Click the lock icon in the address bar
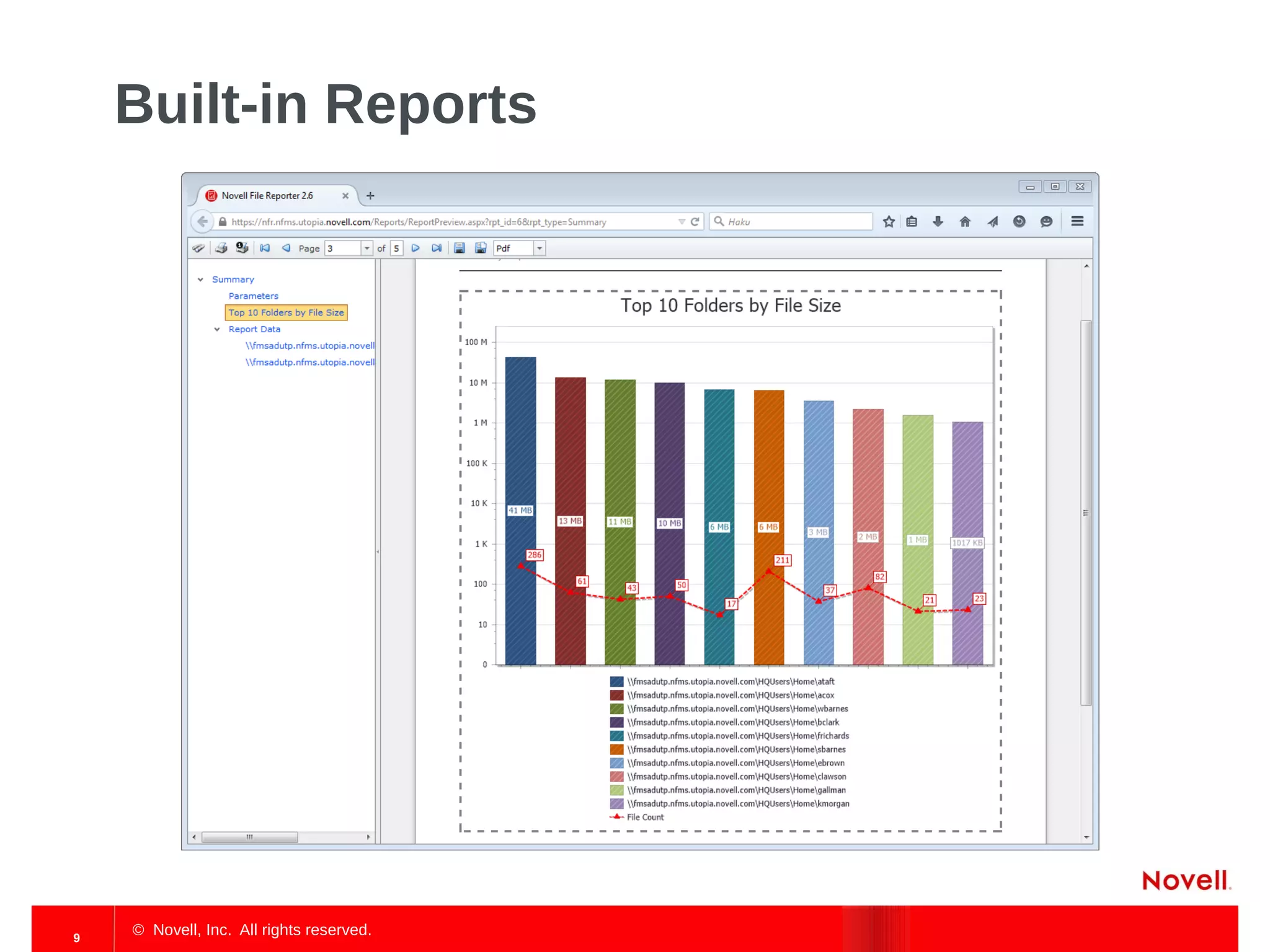 tap(223, 221)
